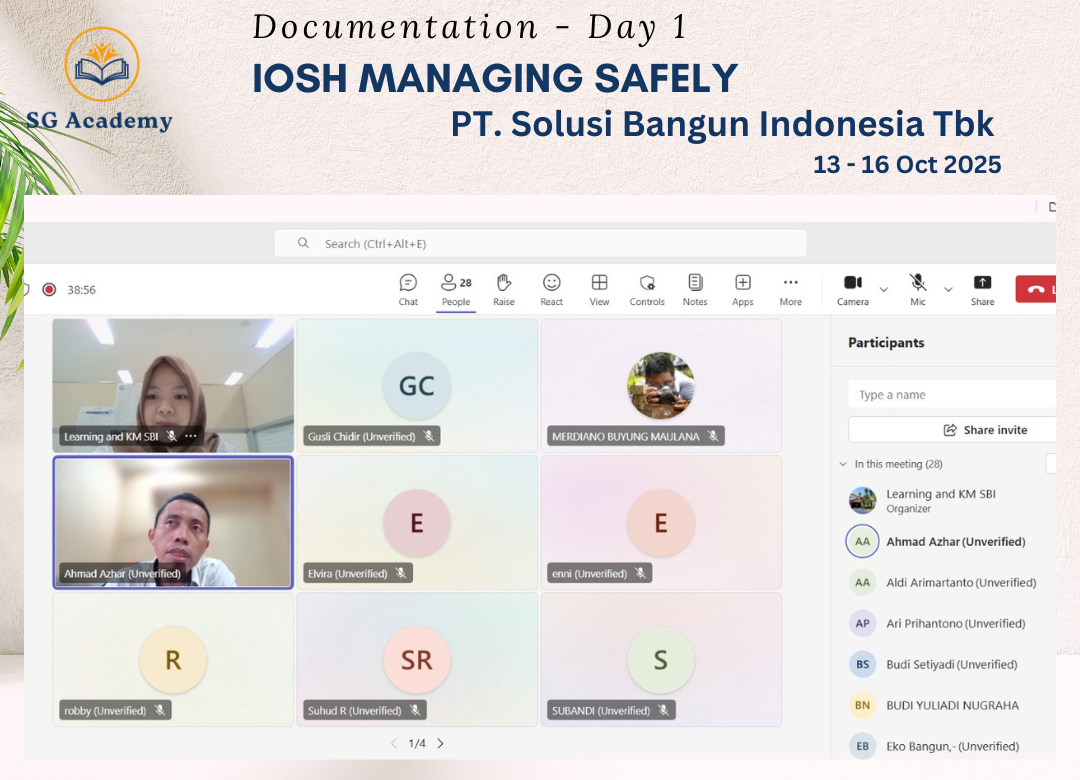Open the Chat panel
The image size is (1080, 780).
pos(408,289)
